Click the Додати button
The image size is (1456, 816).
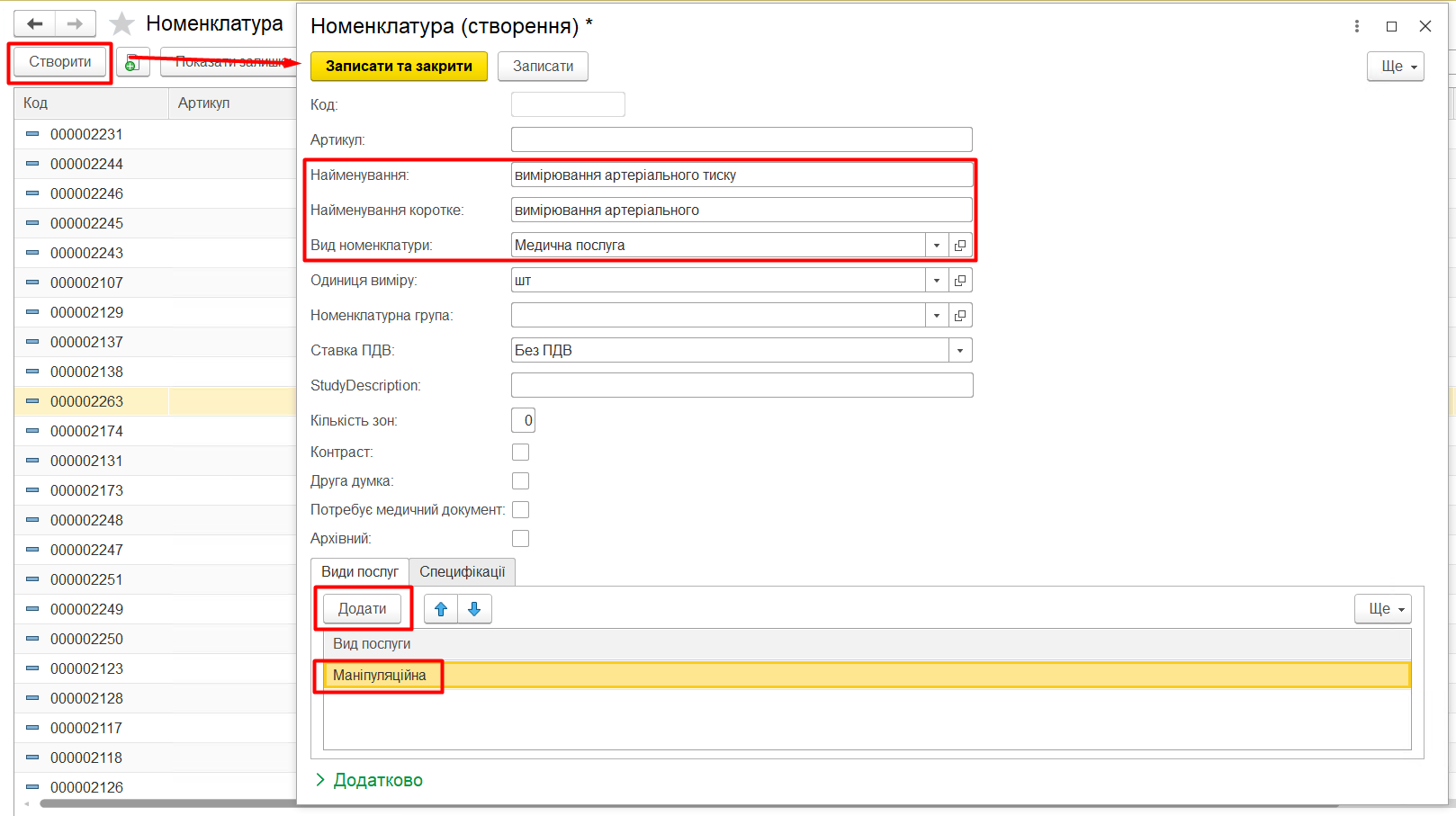click(362, 609)
